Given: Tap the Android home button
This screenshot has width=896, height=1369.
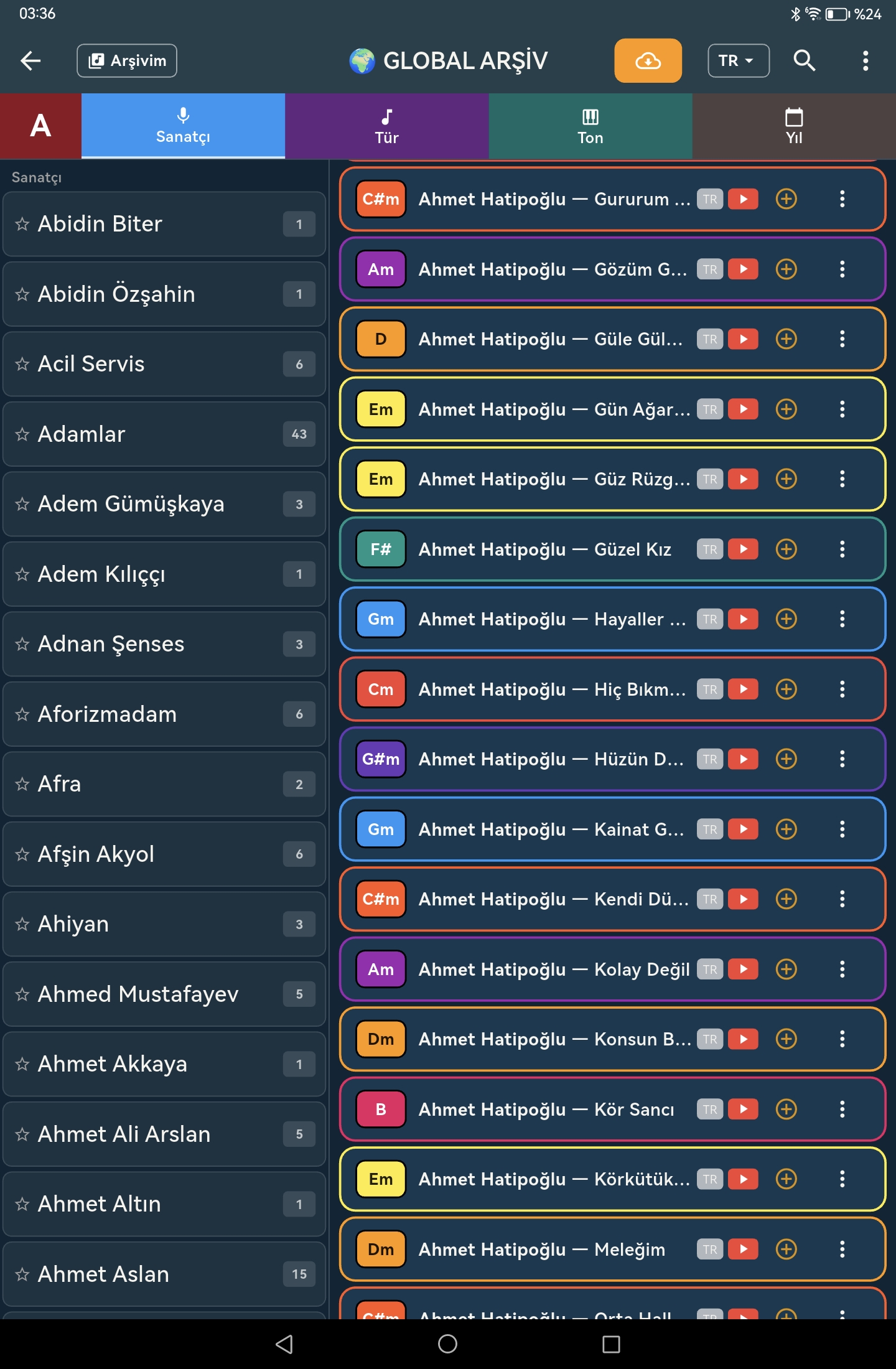Looking at the screenshot, I should click(447, 1344).
